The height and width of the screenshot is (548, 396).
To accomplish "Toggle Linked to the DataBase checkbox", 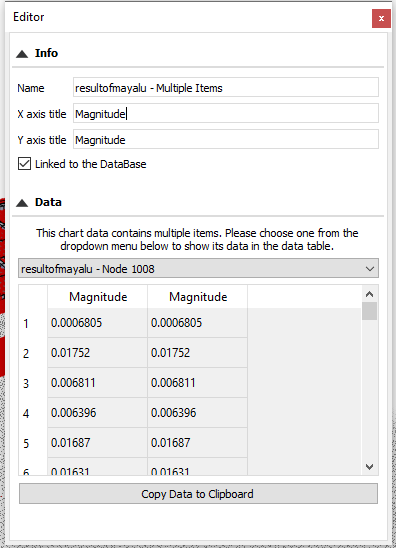I will click(24, 164).
